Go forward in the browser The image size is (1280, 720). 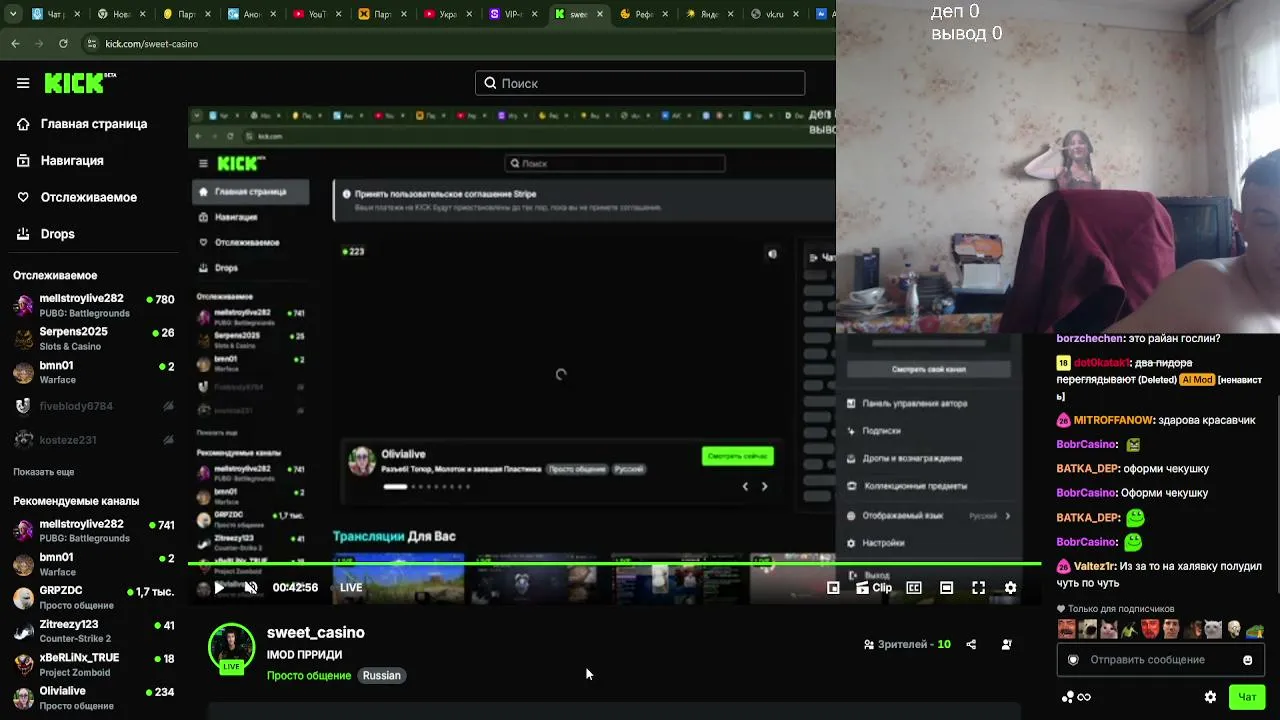[x=40, y=44]
